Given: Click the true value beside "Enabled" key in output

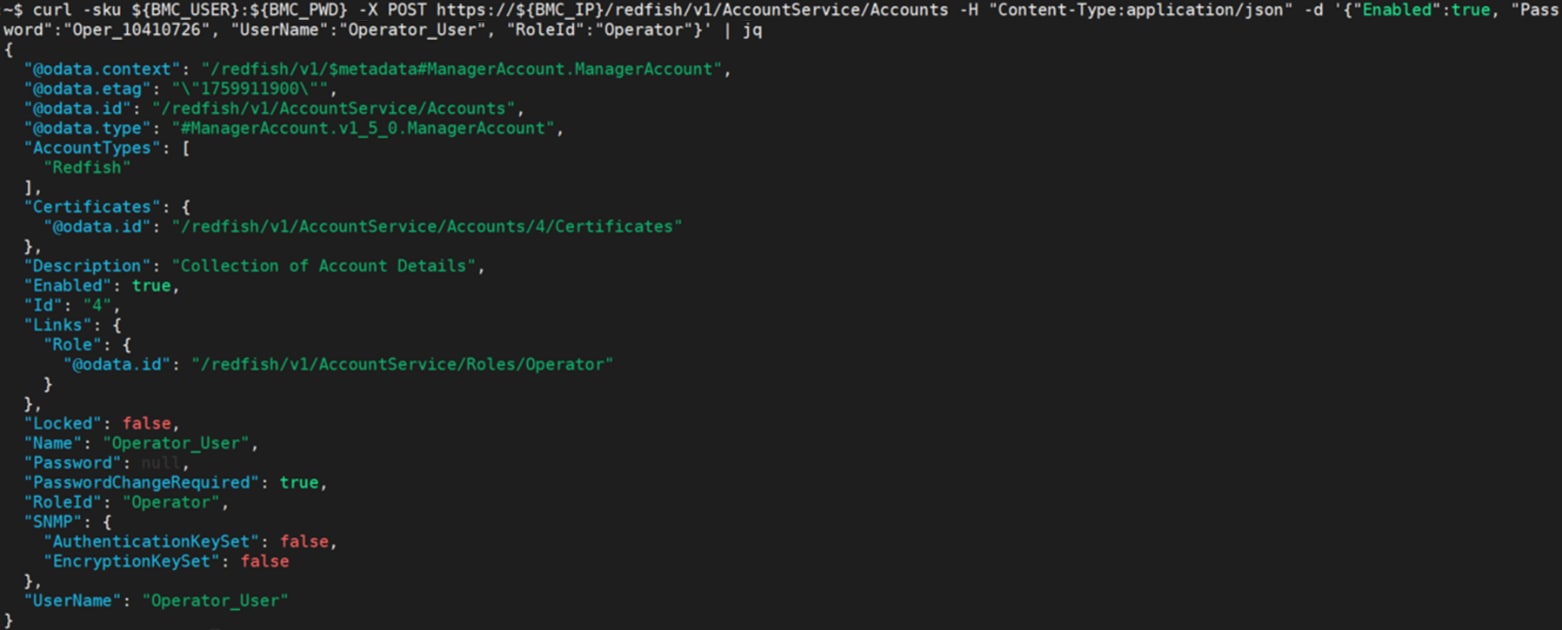Looking at the screenshot, I should [x=151, y=286].
